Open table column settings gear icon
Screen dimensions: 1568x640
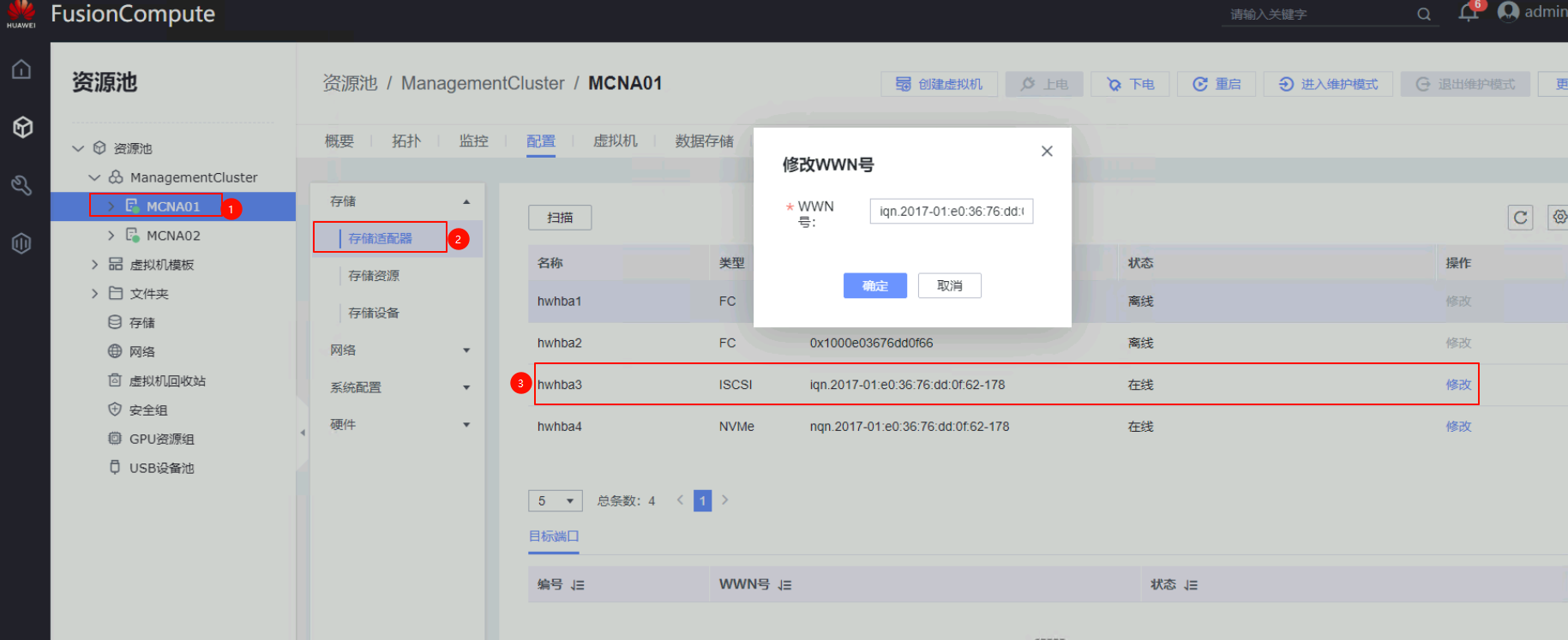(1559, 217)
